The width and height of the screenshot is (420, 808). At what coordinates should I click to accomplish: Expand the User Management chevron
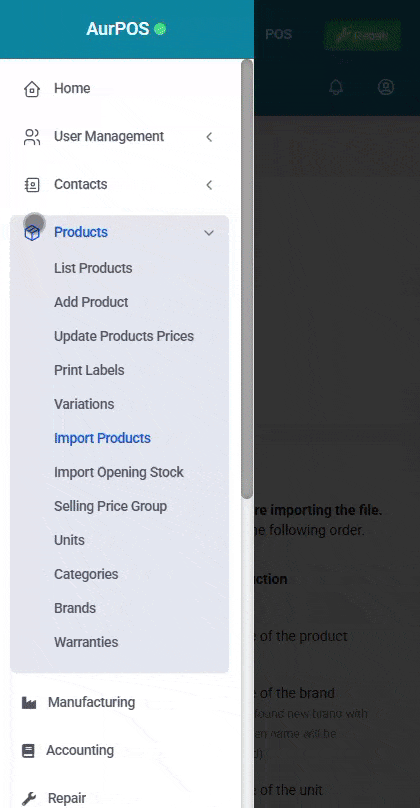coord(209,137)
